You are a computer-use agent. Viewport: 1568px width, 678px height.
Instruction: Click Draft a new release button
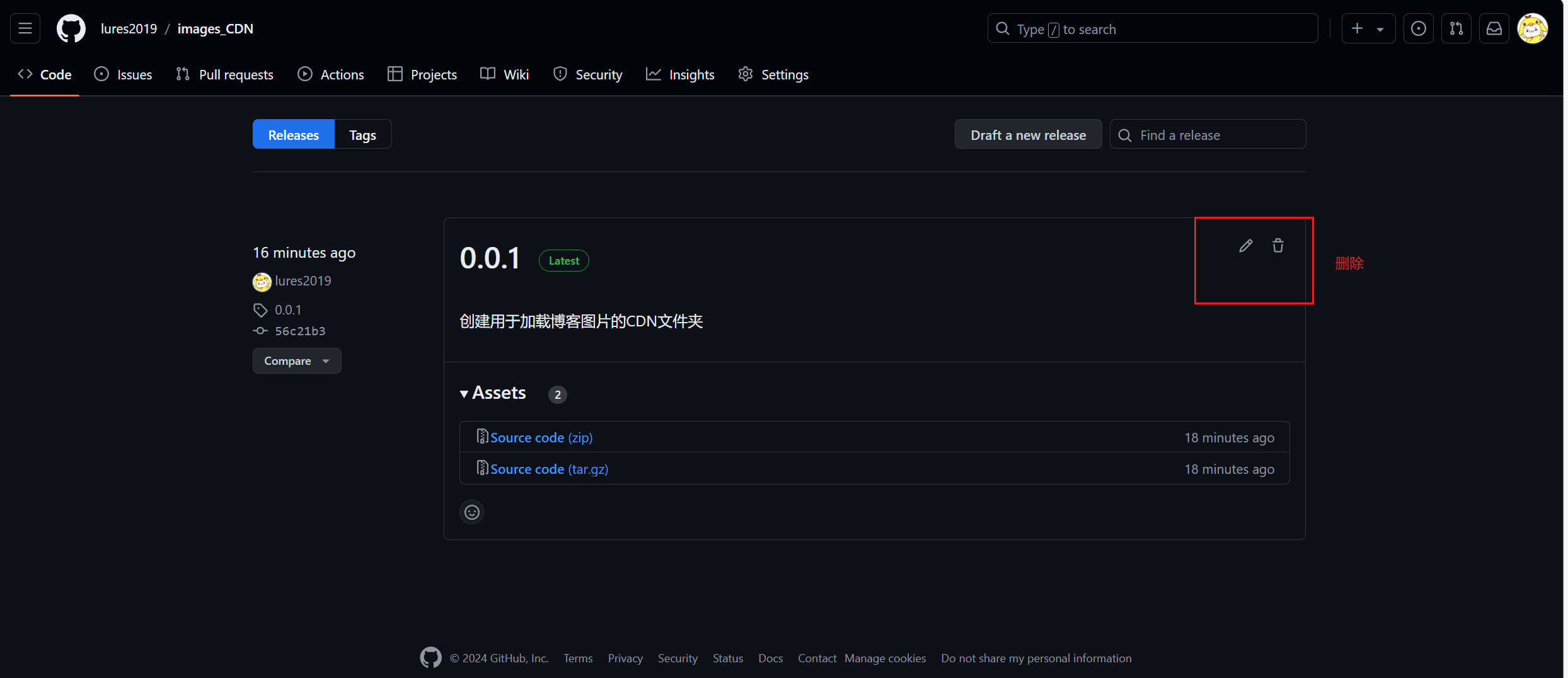pyautogui.click(x=1029, y=134)
